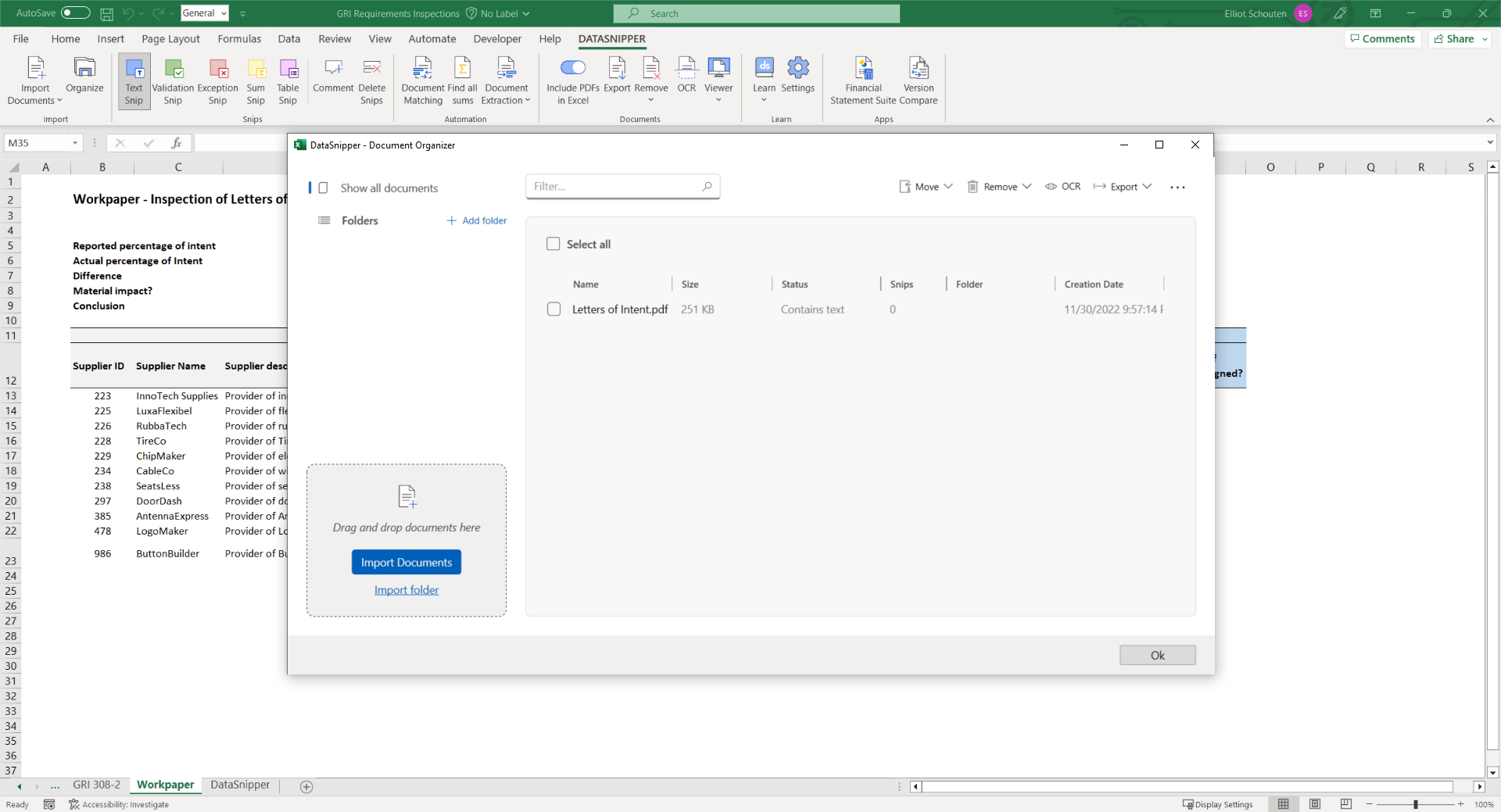Screen dimensions: 1501x812
Task: Select the Validation Snip tool
Action: pos(173,80)
